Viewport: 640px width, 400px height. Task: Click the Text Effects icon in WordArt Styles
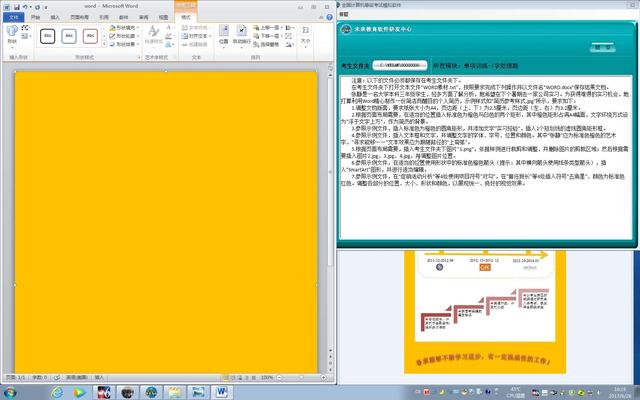coord(169,44)
